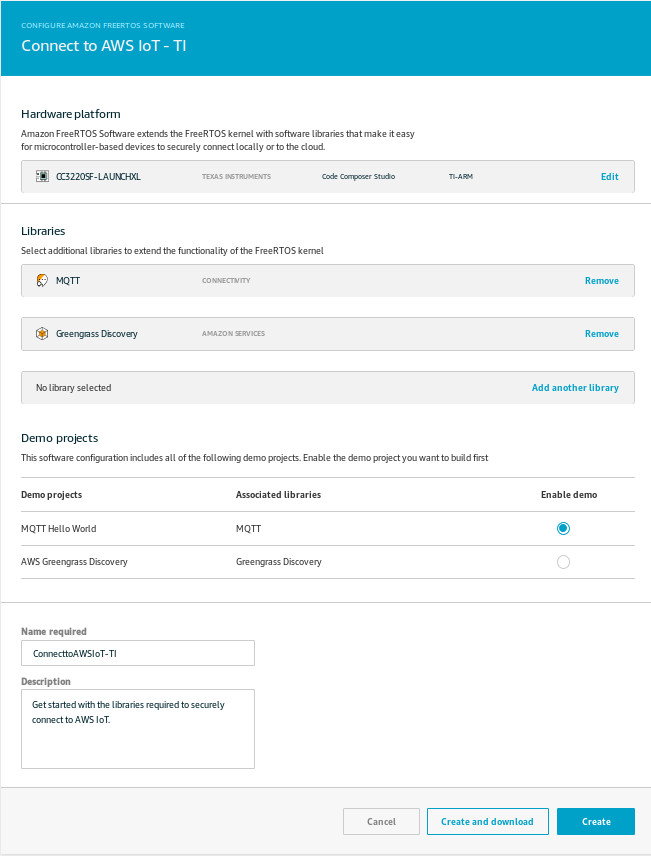Remove the Greengrass Discovery library

[x=602, y=334]
